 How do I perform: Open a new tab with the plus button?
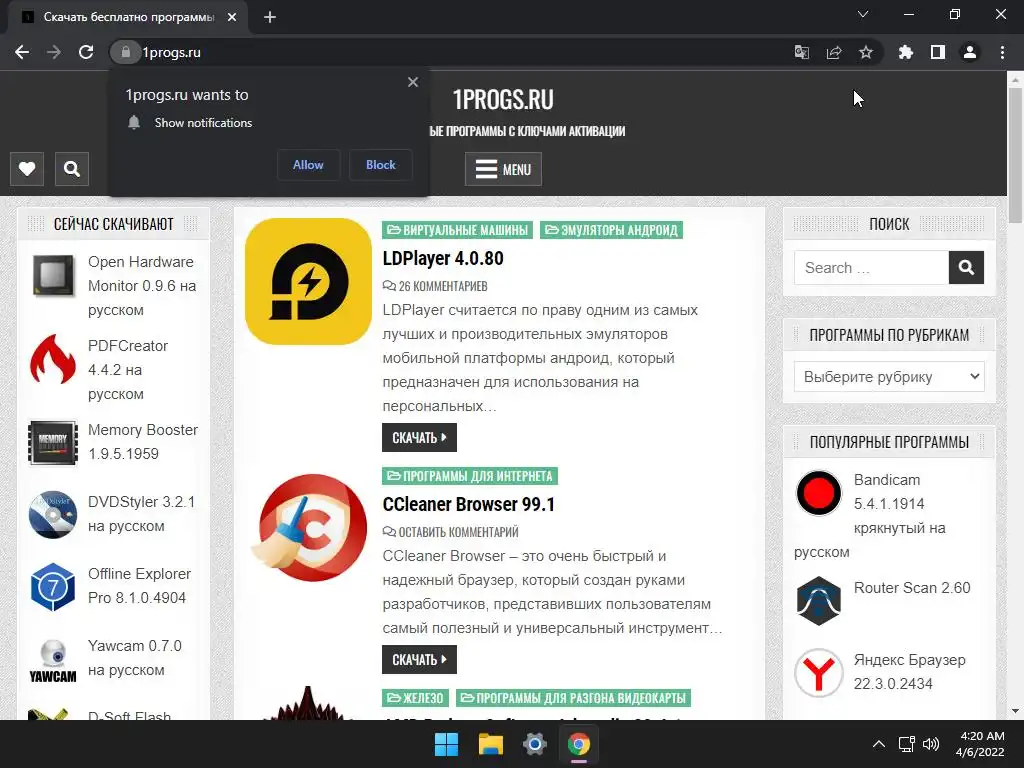click(270, 17)
